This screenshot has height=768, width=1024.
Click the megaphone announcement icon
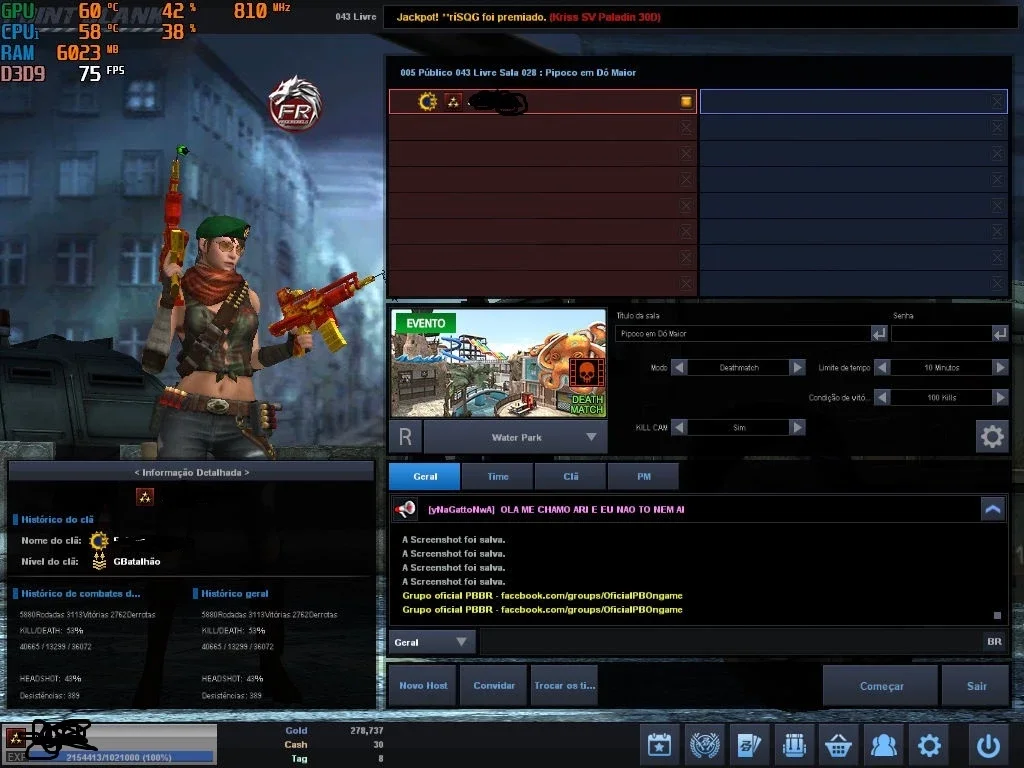405,509
